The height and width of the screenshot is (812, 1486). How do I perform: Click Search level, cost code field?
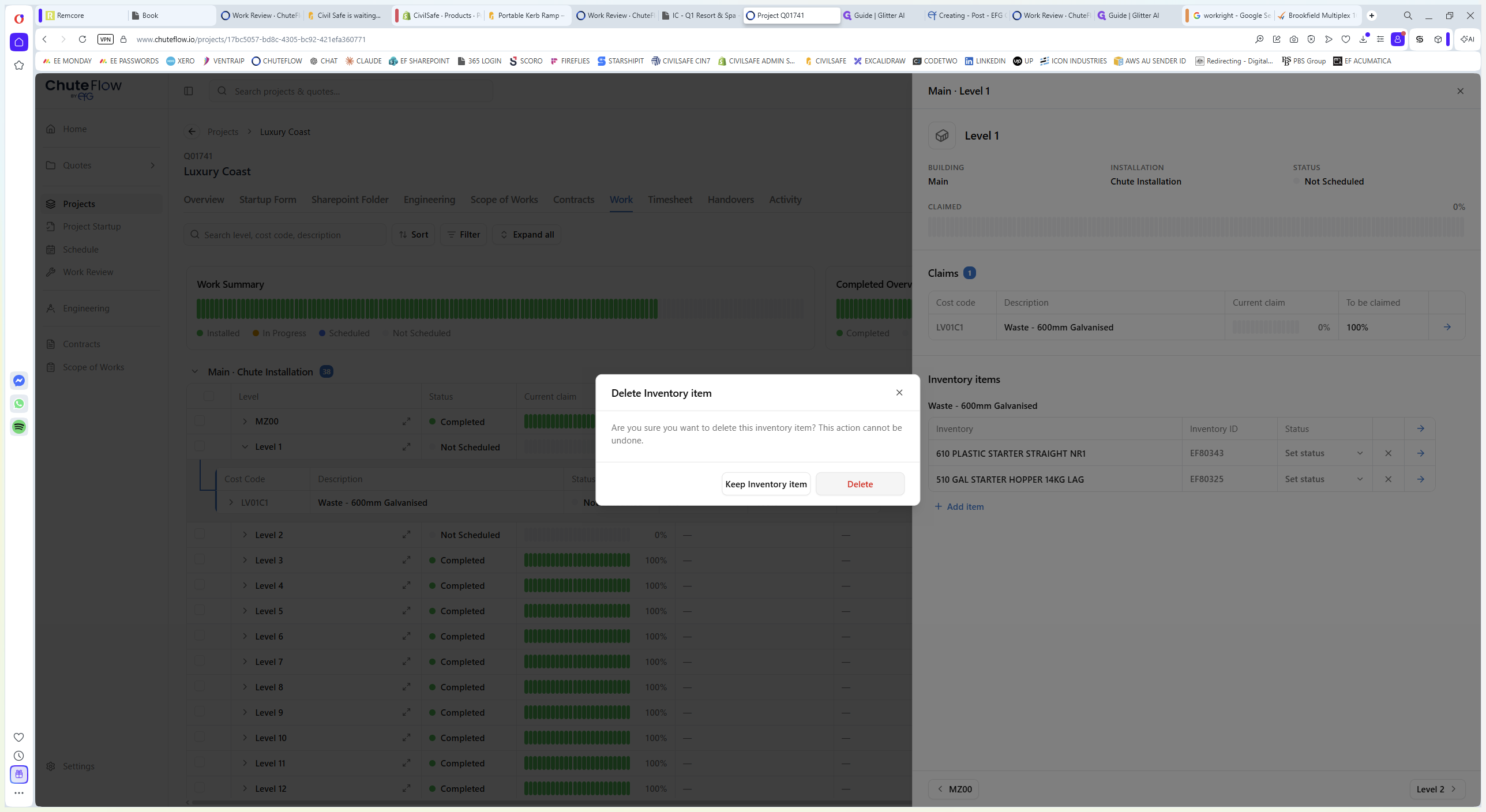[285, 235]
